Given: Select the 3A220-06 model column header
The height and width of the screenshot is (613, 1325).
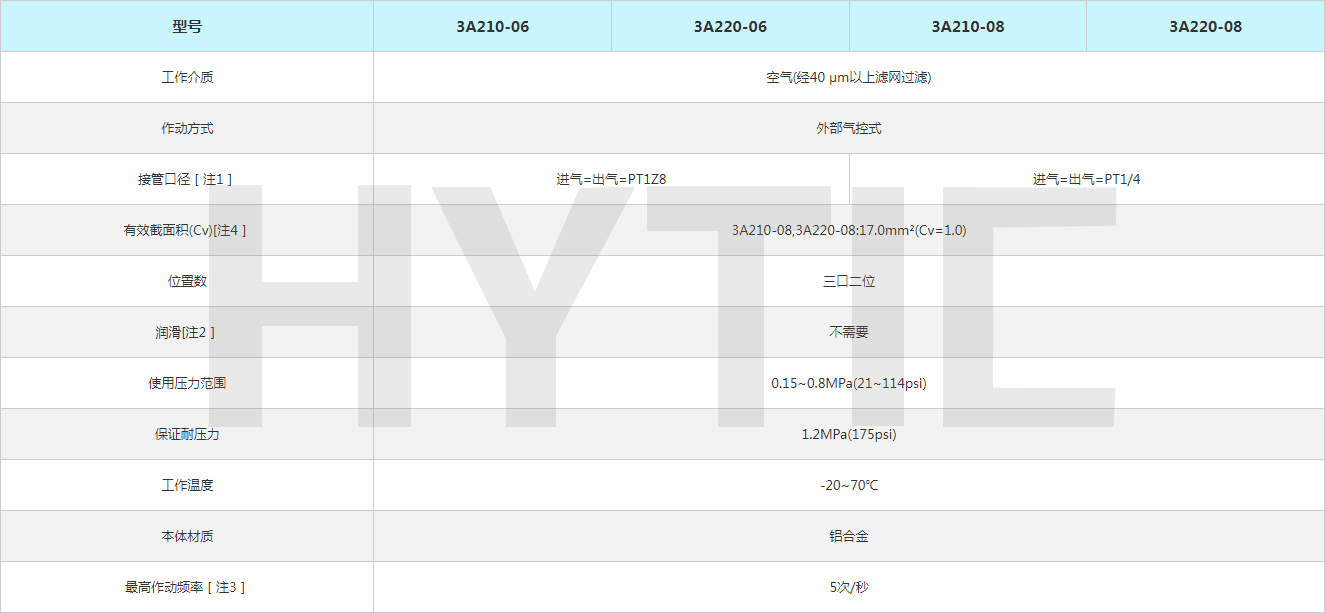Looking at the screenshot, I should pos(730,26).
